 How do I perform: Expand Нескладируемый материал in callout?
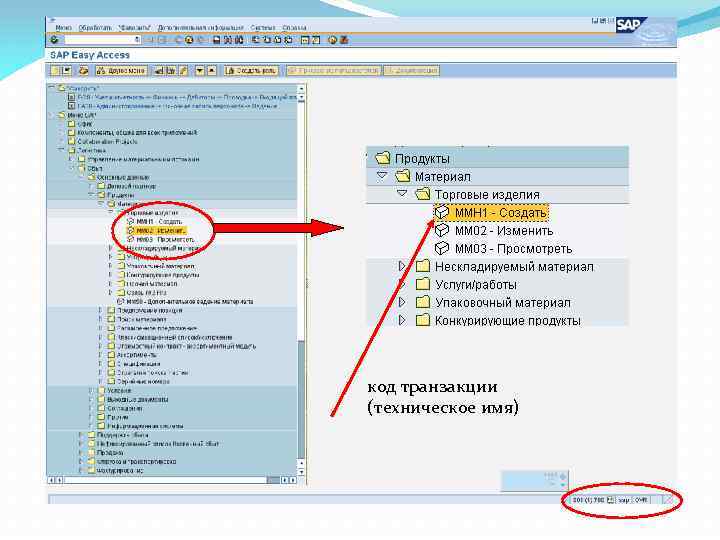pos(402,266)
